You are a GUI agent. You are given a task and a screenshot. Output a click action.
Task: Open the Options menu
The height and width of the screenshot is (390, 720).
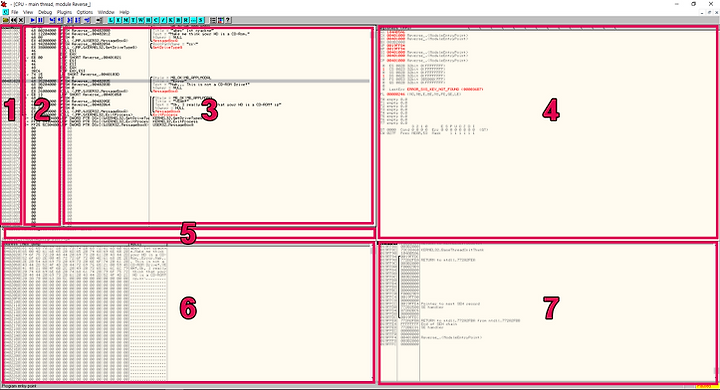(84, 12)
